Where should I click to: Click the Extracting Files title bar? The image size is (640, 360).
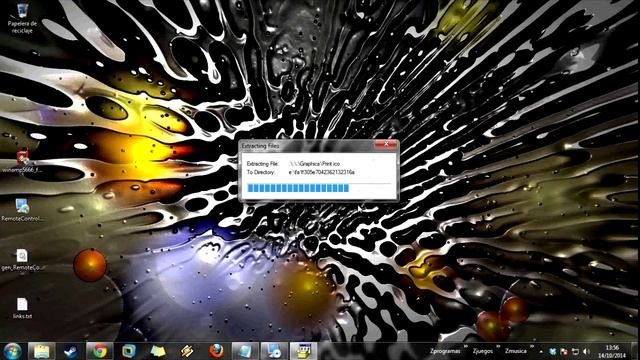307,145
